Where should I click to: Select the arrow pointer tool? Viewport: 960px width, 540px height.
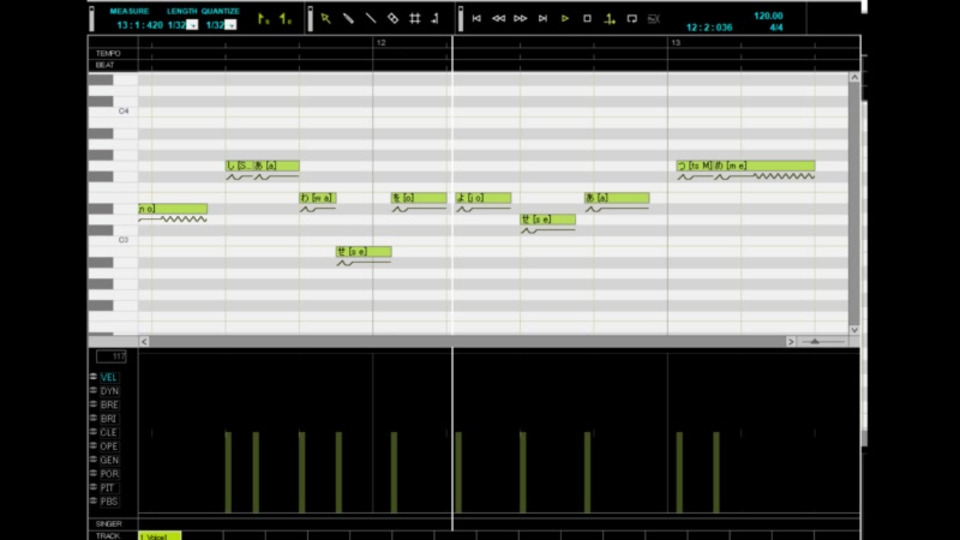click(x=326, y=19)
